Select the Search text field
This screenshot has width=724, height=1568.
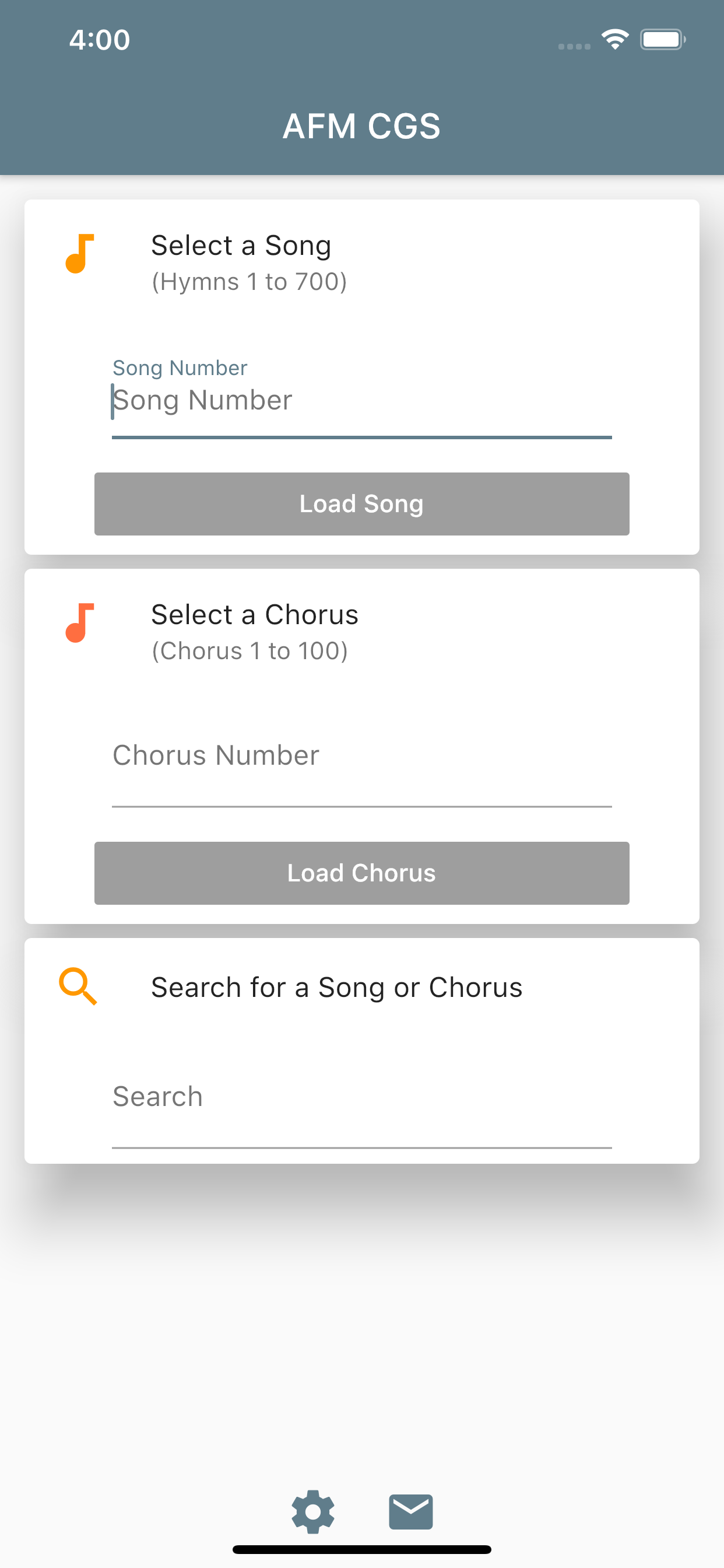[x=361, y=1097]
